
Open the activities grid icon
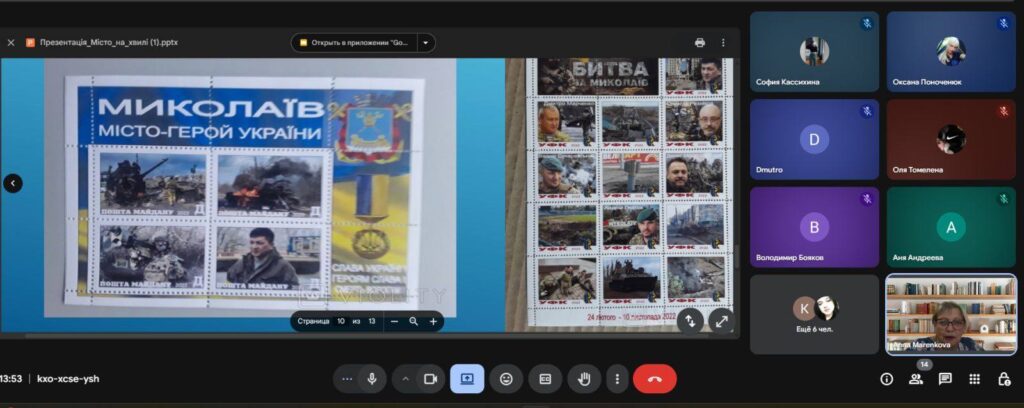974,379
